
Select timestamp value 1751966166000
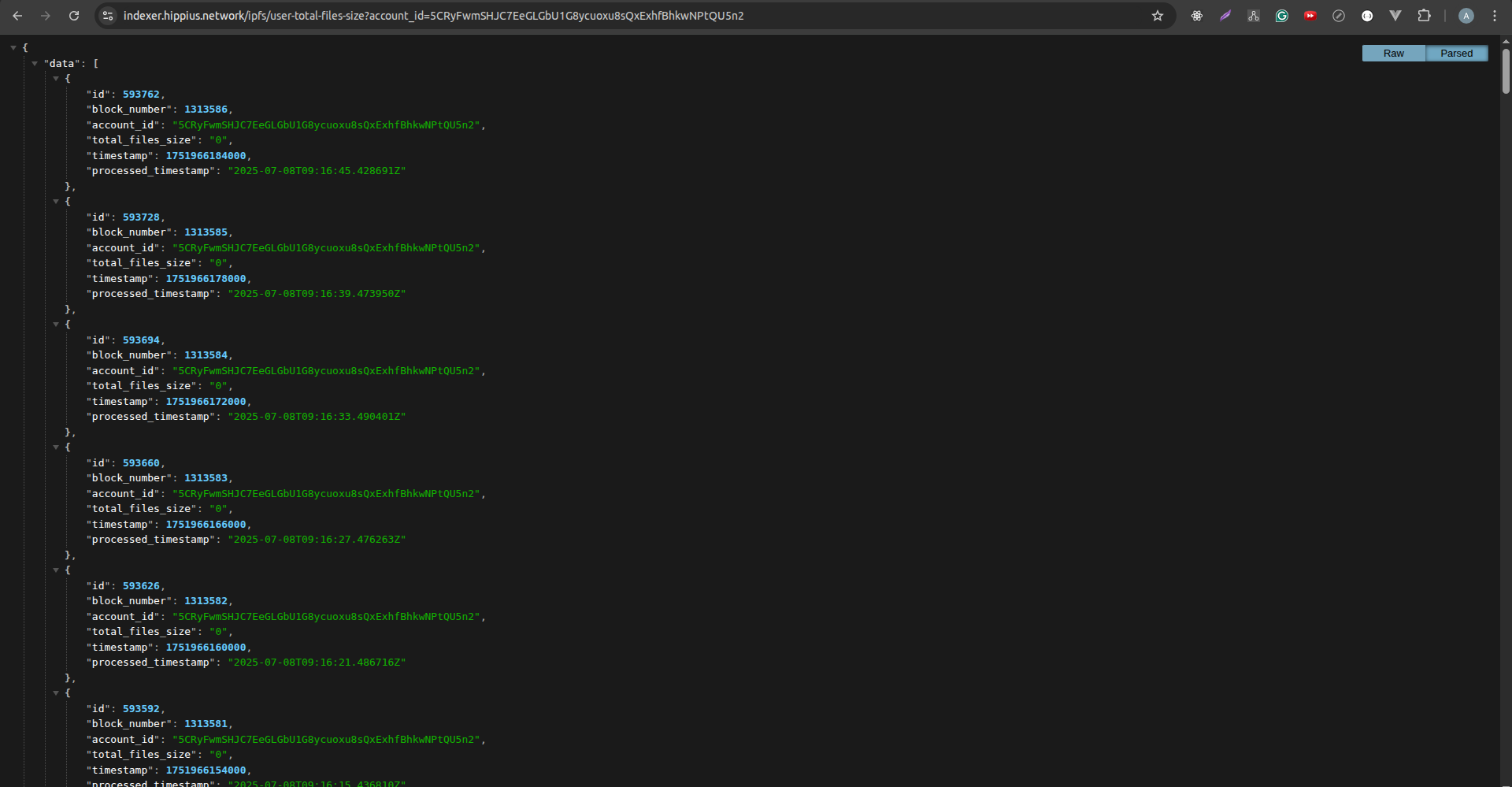pyautogui.click(x=206, y=525)
